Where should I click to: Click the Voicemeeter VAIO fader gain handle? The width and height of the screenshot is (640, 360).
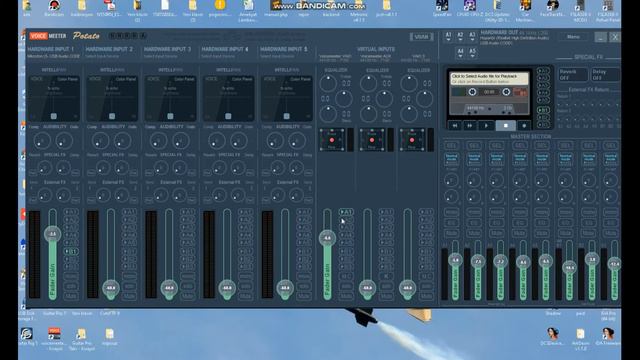click(327, 238)
